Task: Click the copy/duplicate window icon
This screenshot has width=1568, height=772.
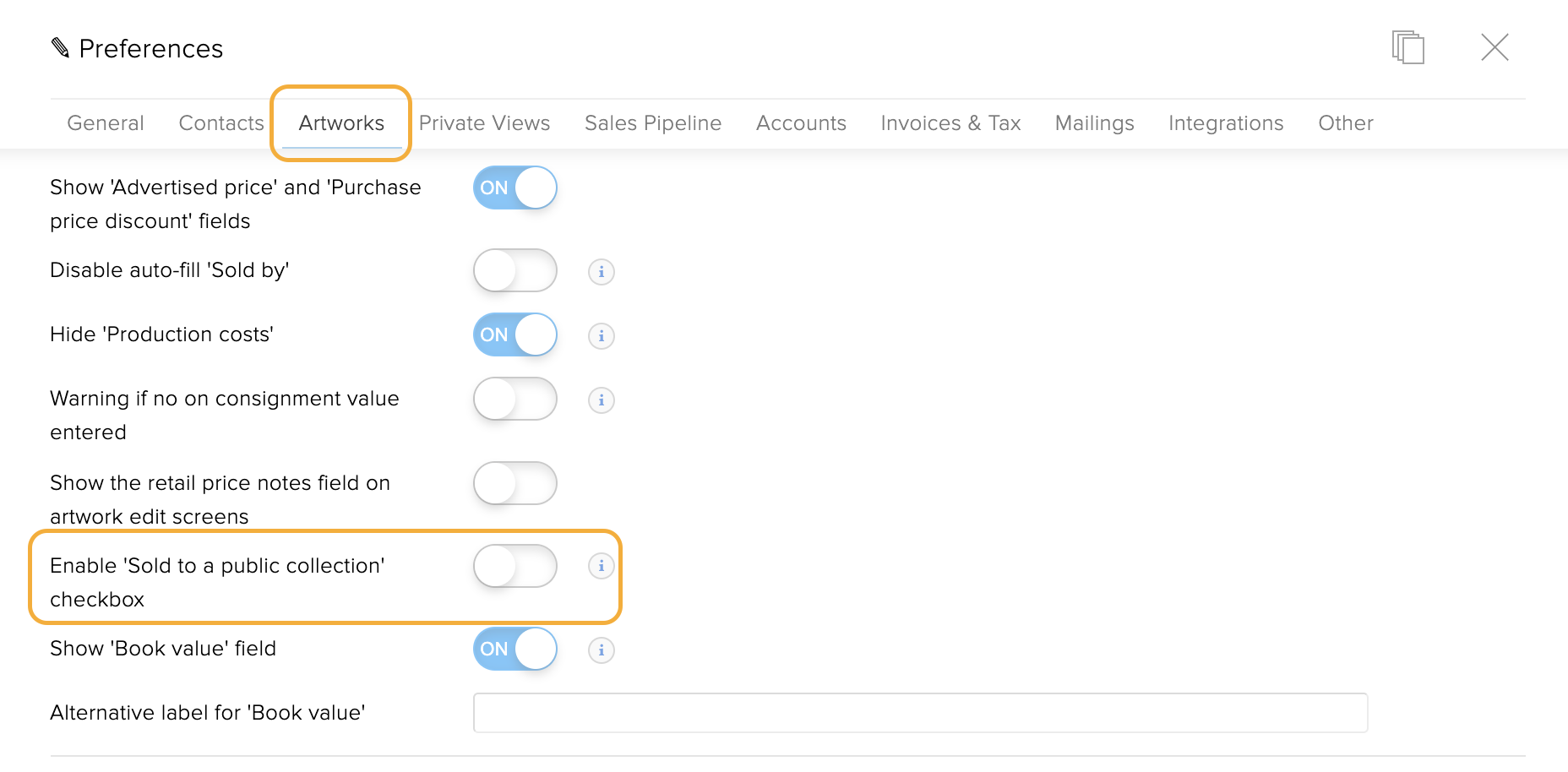Action: [1408, 47]
